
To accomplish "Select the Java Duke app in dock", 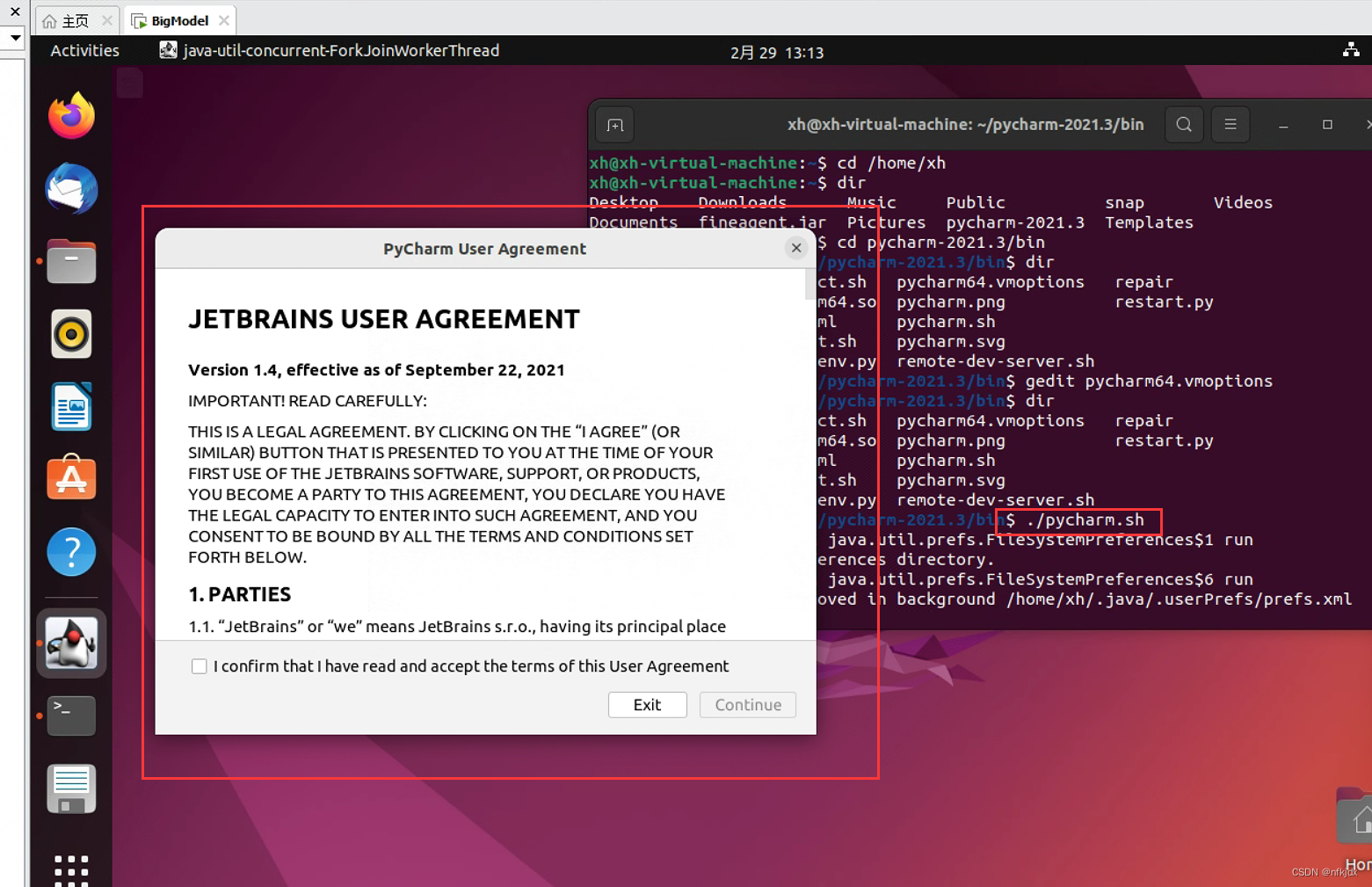I will (x=71, y=643).
